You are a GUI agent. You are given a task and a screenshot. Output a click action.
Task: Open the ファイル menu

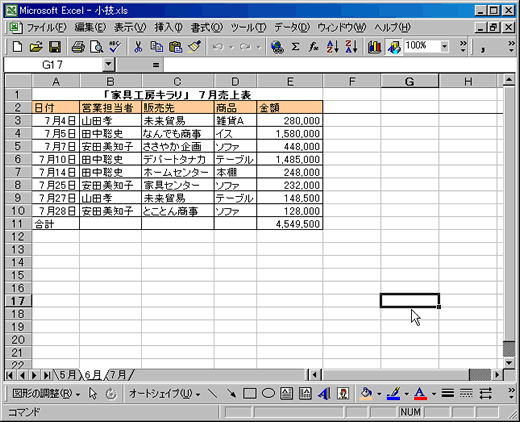46,27
